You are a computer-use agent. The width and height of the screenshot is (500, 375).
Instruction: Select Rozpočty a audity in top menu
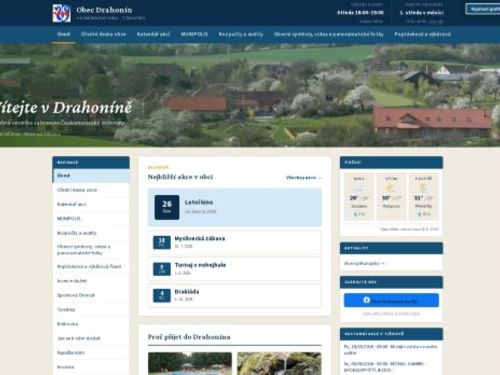pos(241,34)
